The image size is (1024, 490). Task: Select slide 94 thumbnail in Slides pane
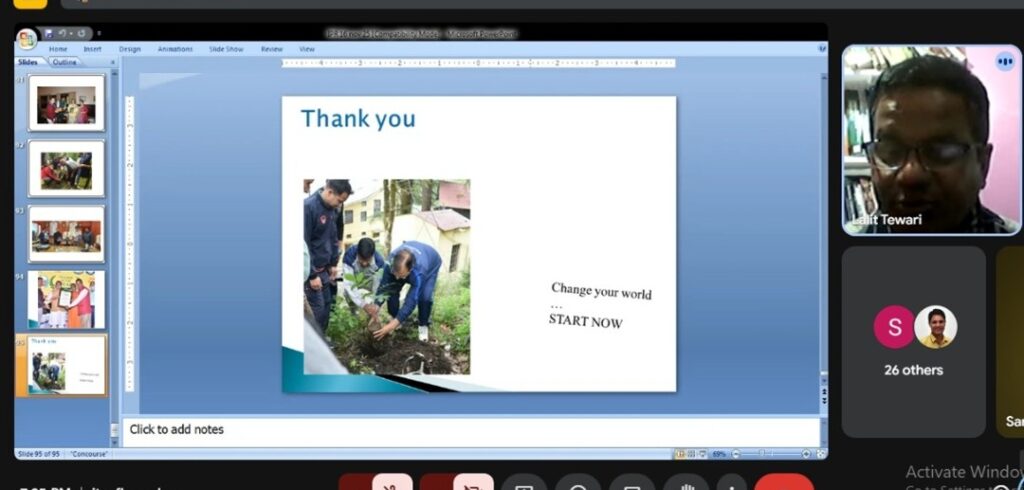(66, 299)
